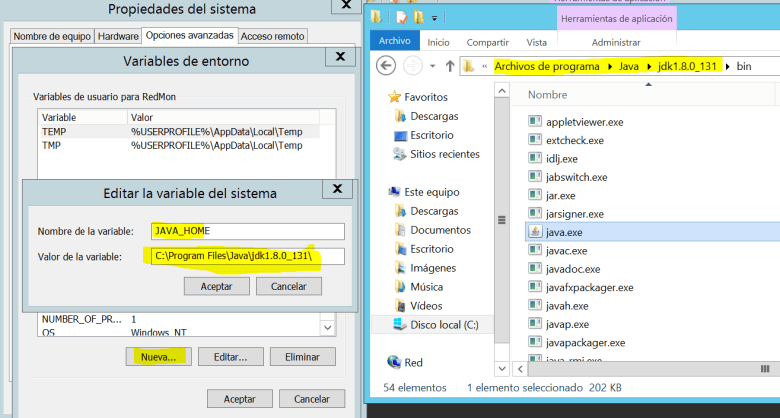This screenshot has height=418, width=780.
Task: Click the javac.exe file icon
Action: 535,250
